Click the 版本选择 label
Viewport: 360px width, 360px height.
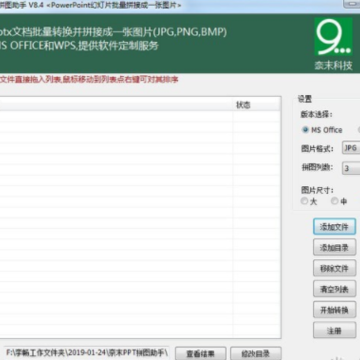(x=317, y=115)
